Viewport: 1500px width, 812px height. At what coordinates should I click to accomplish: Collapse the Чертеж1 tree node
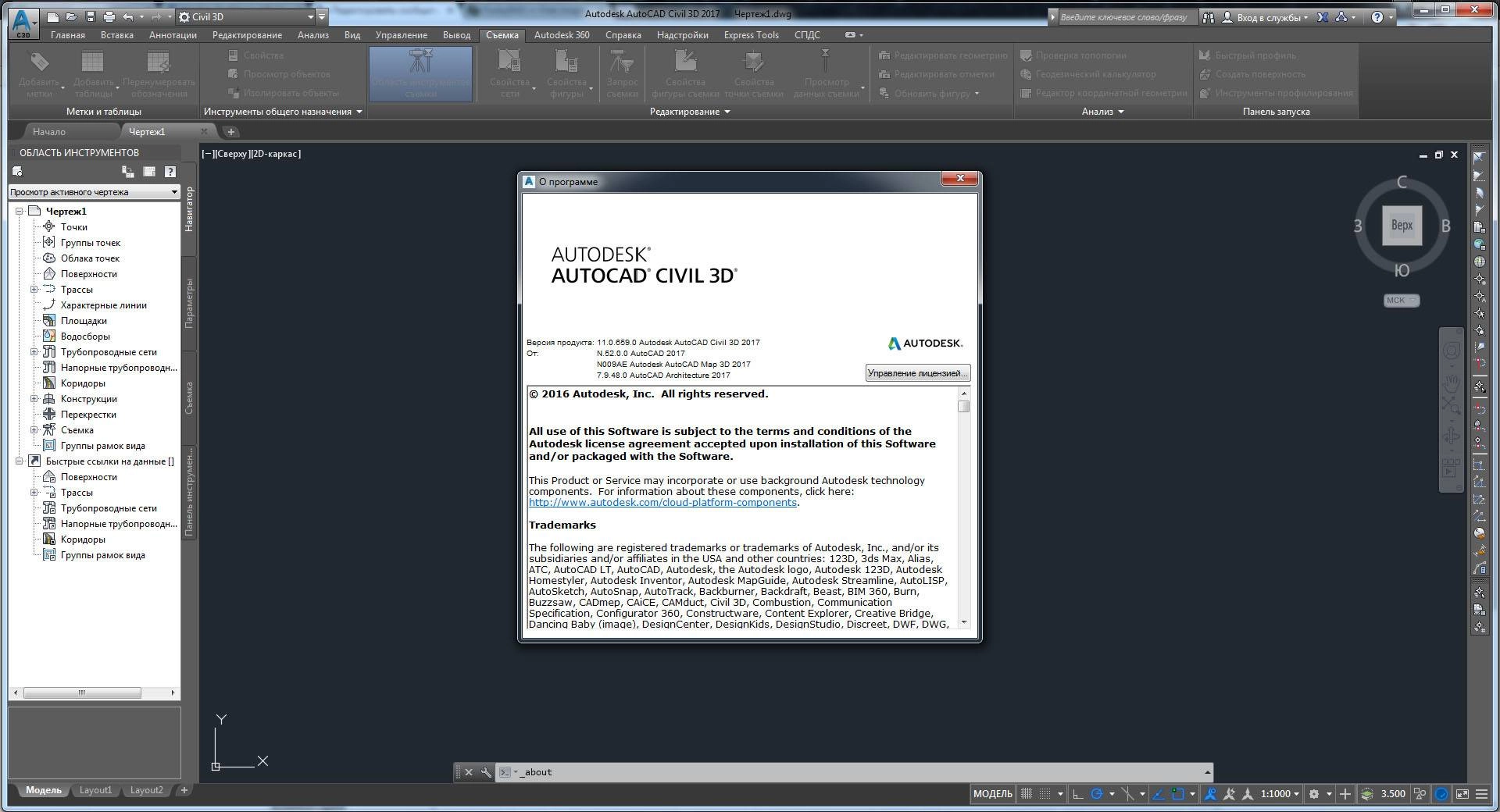click(x=20, y=212)
